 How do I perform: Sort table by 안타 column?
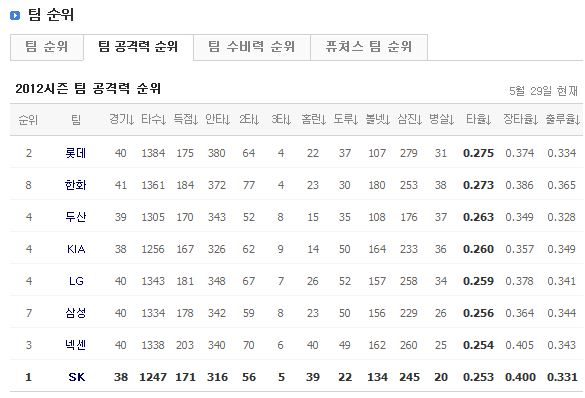click(218, 119)
